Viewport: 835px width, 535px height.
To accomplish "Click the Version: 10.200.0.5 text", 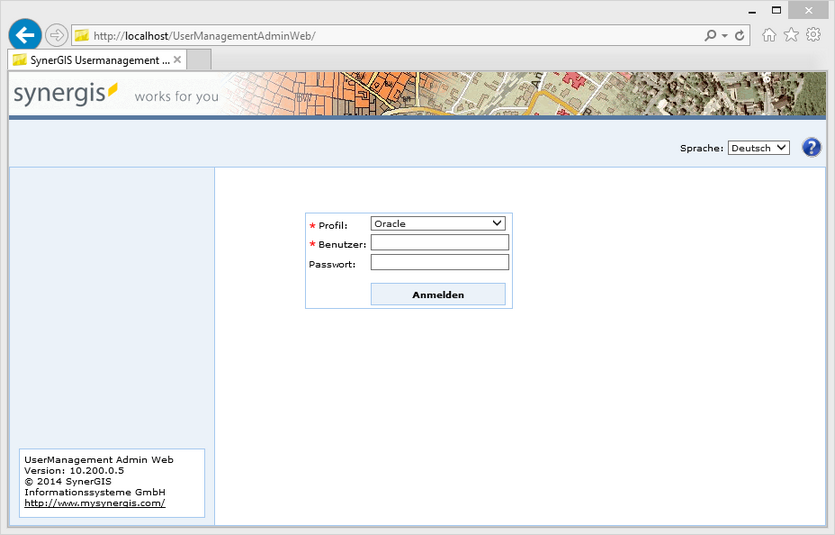I will (x=74, y=471).
